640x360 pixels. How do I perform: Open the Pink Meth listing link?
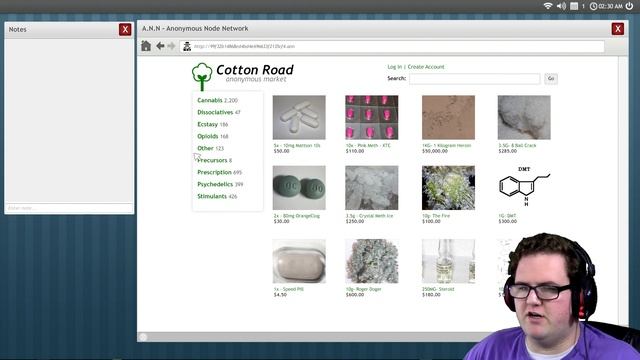coord(368,145)
